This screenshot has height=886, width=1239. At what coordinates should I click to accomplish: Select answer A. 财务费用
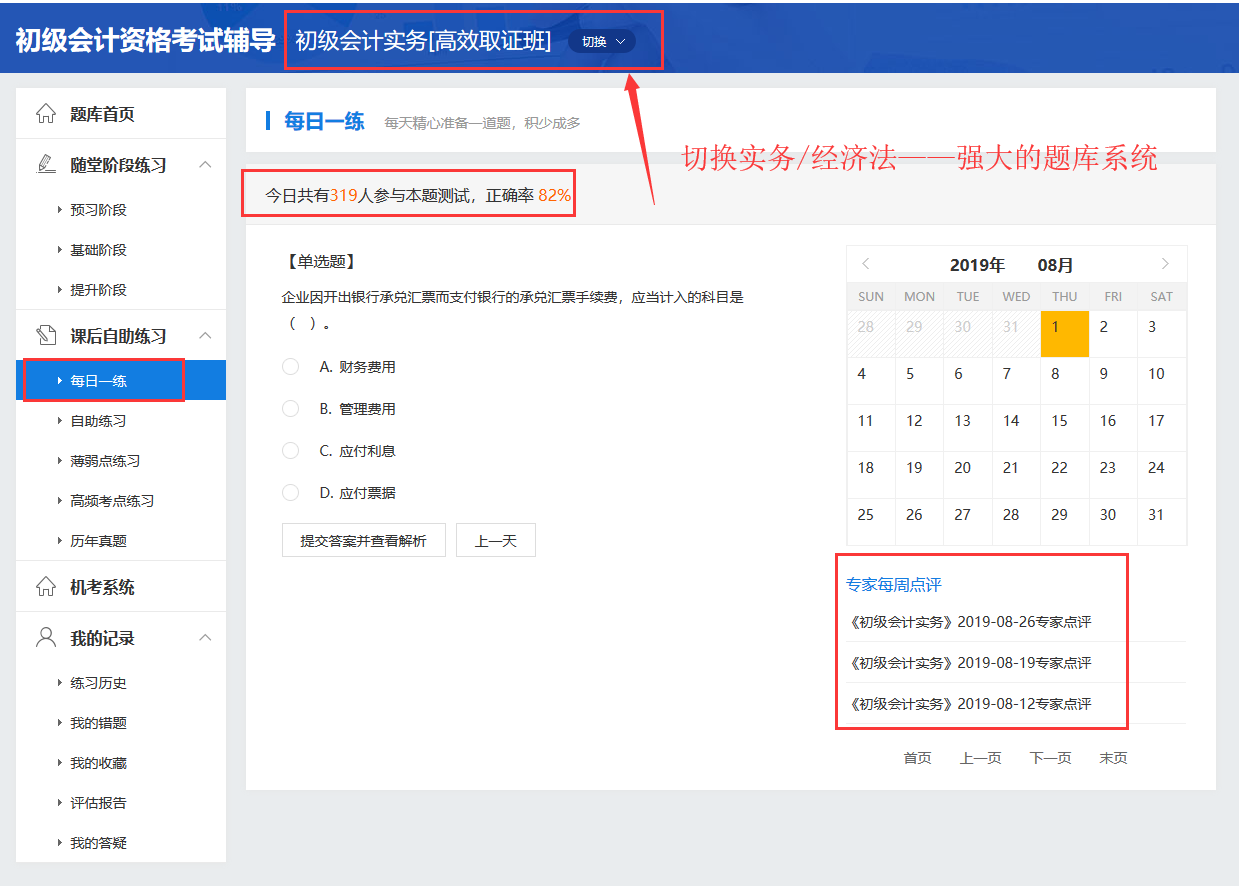coord(291,367)
